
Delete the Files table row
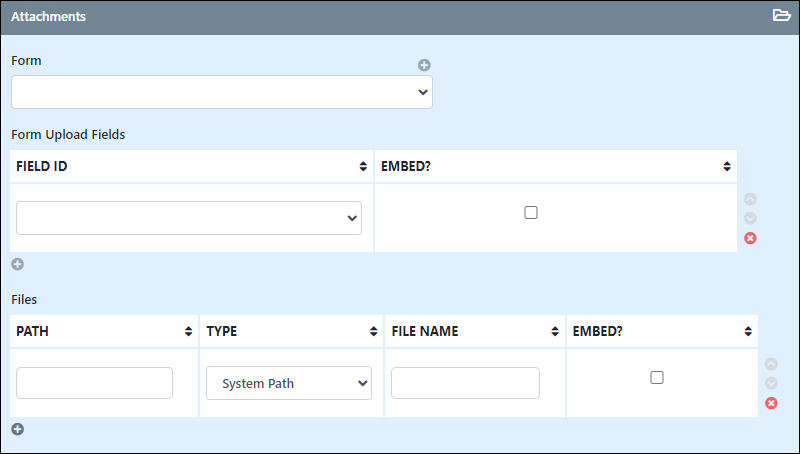click(x=771, y=403)
